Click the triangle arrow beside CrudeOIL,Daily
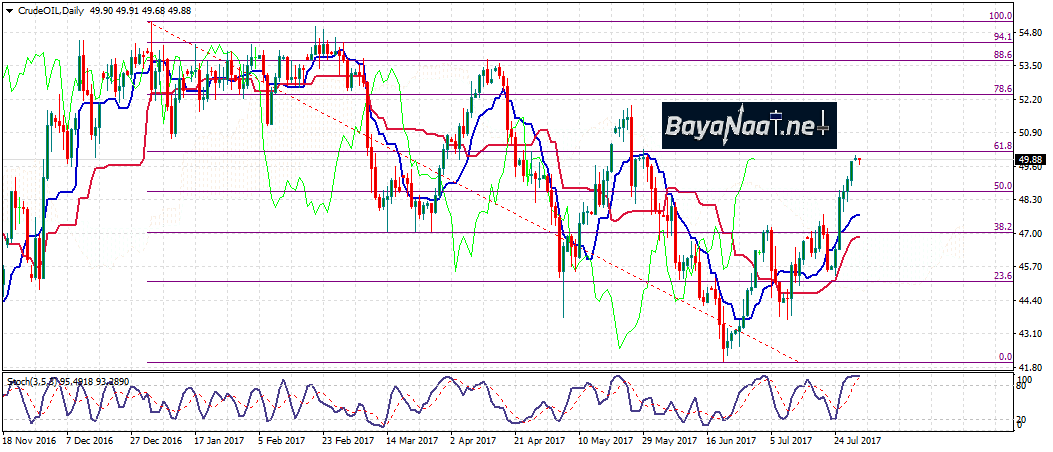Screen dimensions: 1053x452 9,10
